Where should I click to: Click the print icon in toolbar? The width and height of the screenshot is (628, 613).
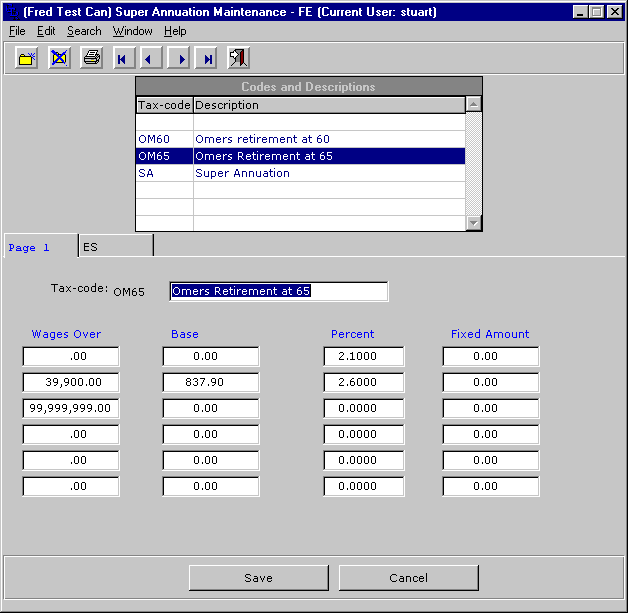tap(91, 59)
